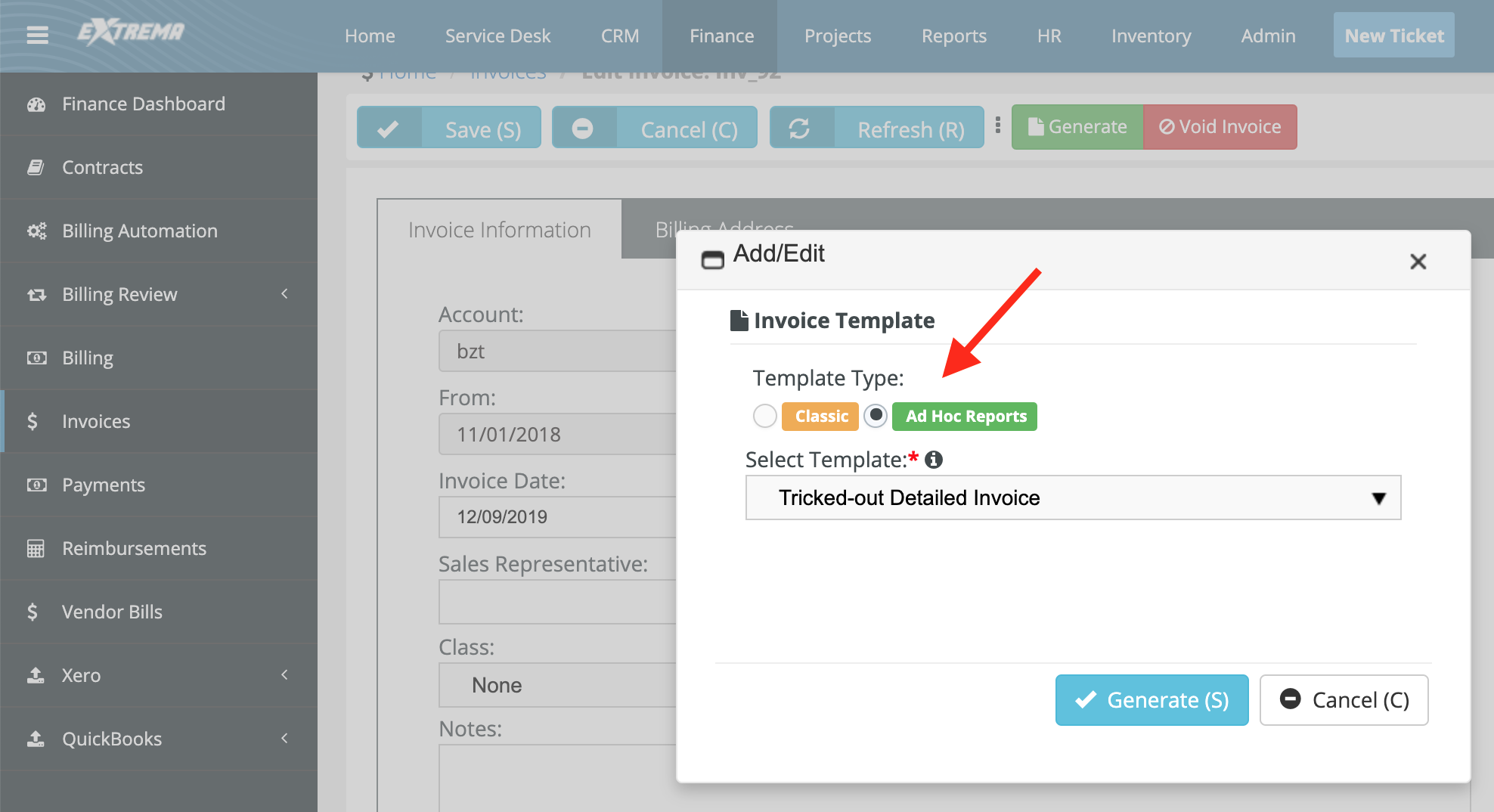The image size is (1494, 812).
Task: Open Billing Automation in the sidebar
Action: [x=159, y=231]
